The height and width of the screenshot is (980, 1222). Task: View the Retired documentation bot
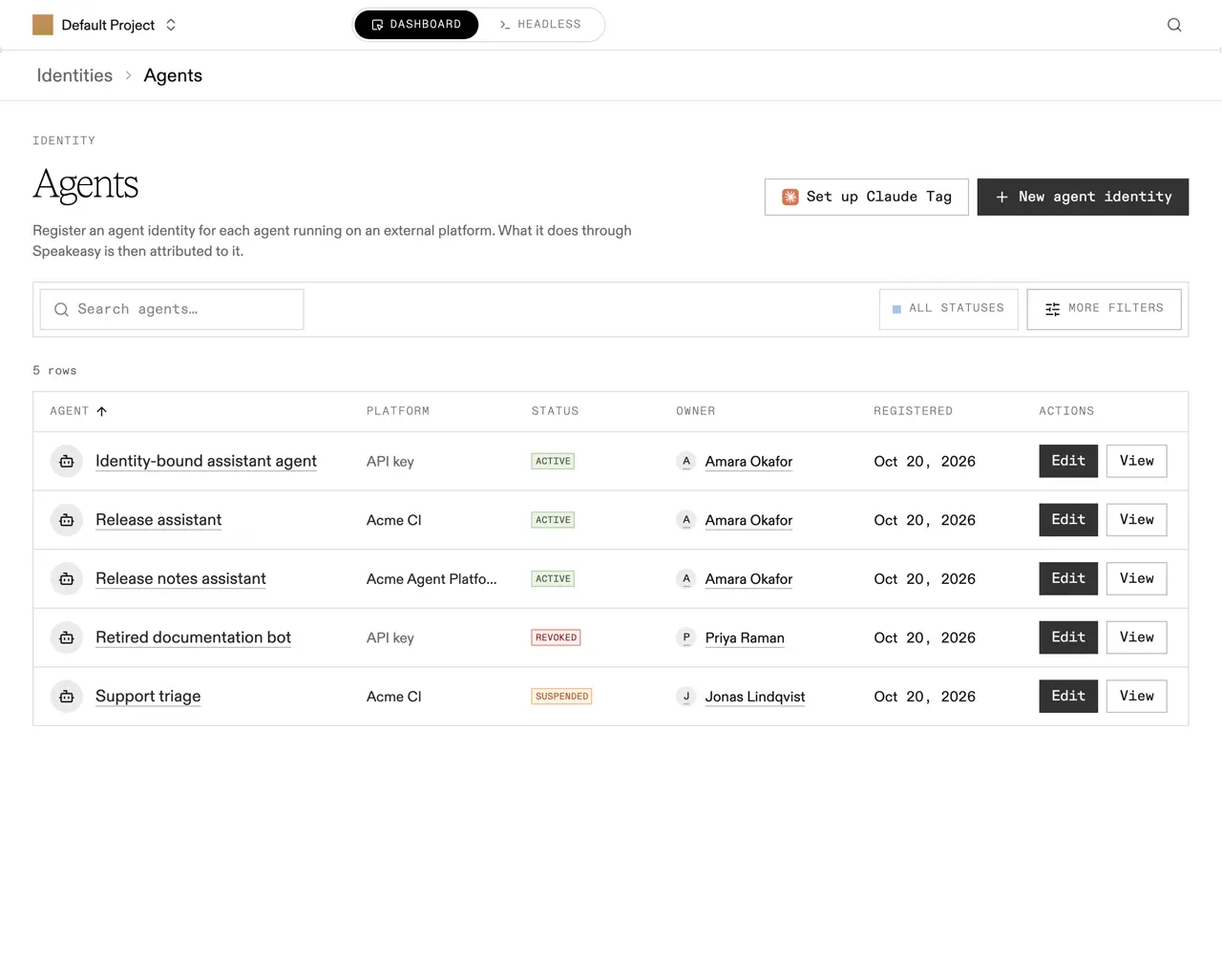(x=1137, y=637)
